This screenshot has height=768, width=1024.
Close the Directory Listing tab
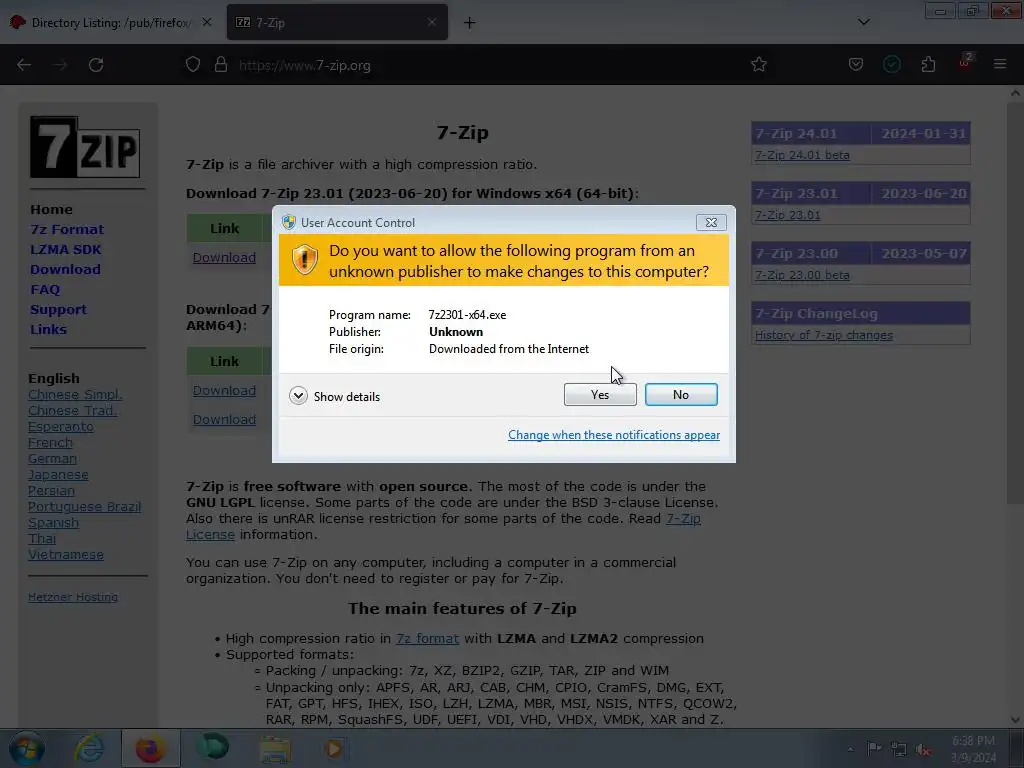pos(206,22)
